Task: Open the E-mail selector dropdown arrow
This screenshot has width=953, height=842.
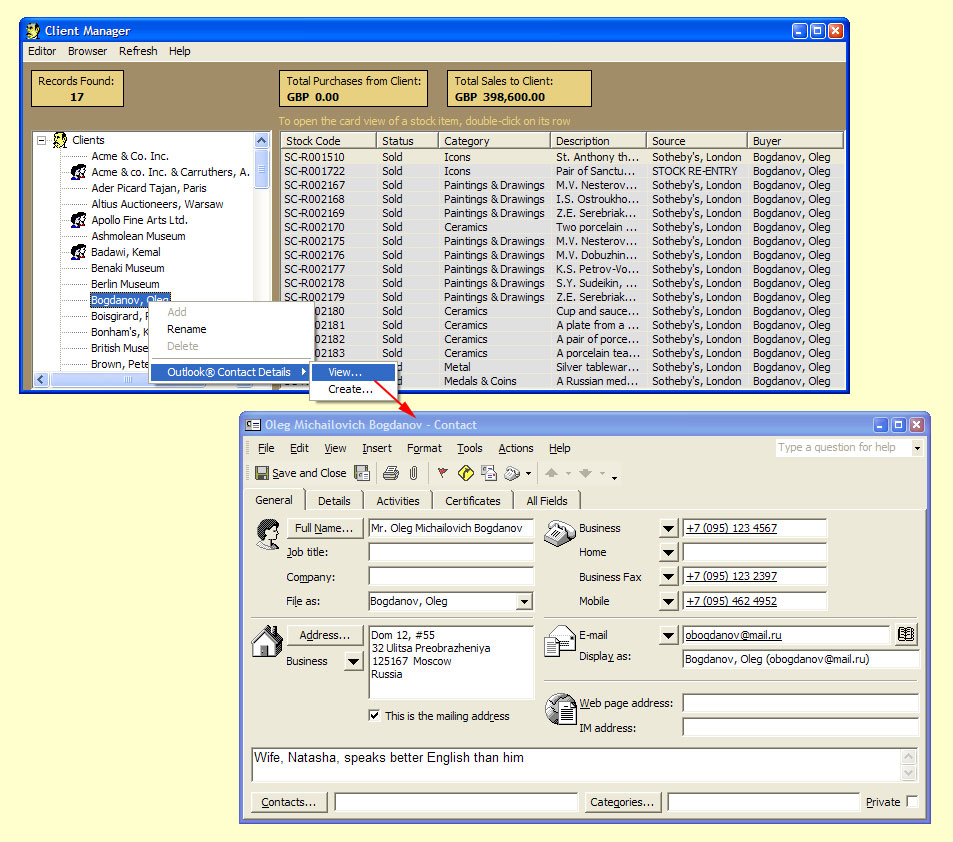Action: (668, 635)
